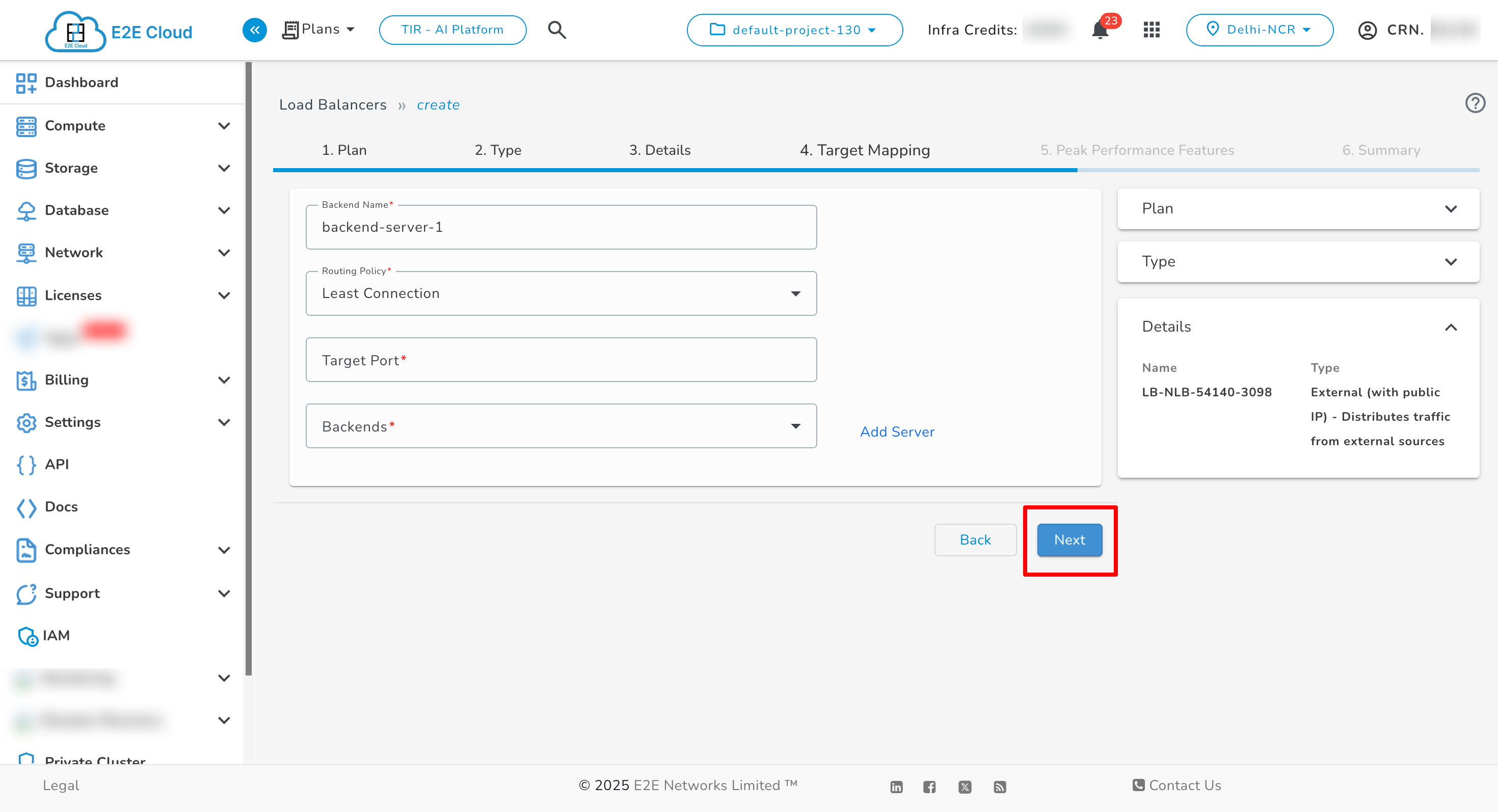Click the user account profile icon
The height and width of the screenshot is (812, 1498).
point(1367,30)
